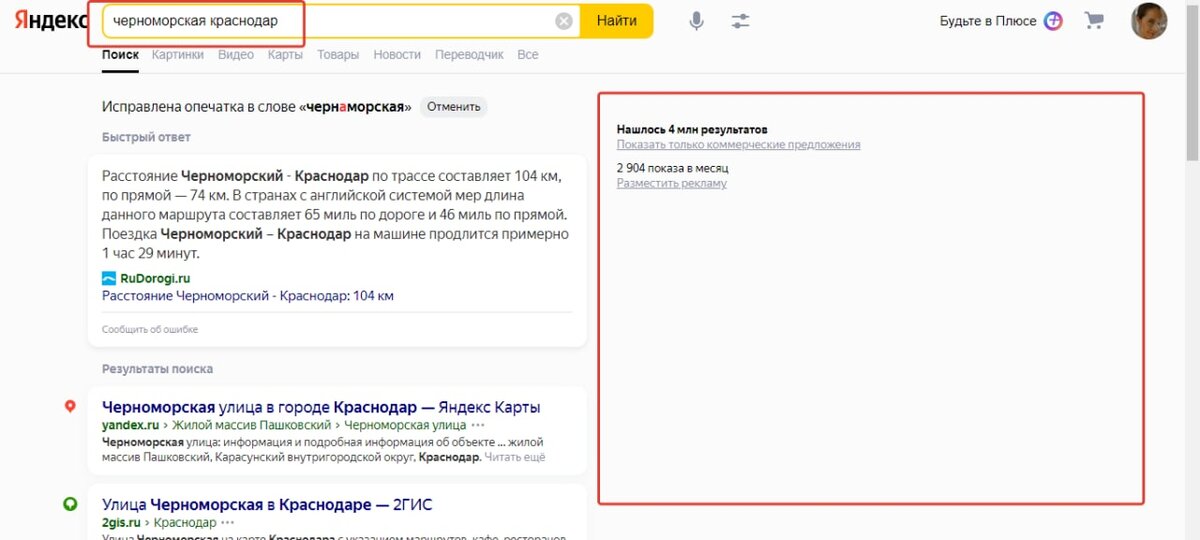
Task: Click Разместить рекламу link
Action: 672,183
